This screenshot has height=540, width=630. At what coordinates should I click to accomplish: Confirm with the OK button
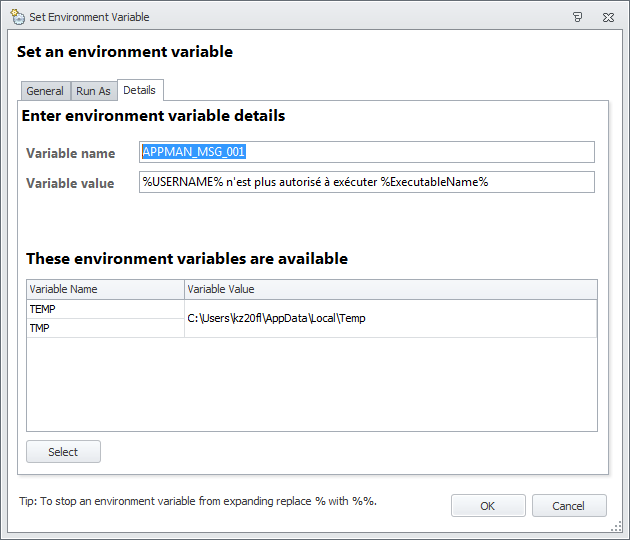[487, 506]
